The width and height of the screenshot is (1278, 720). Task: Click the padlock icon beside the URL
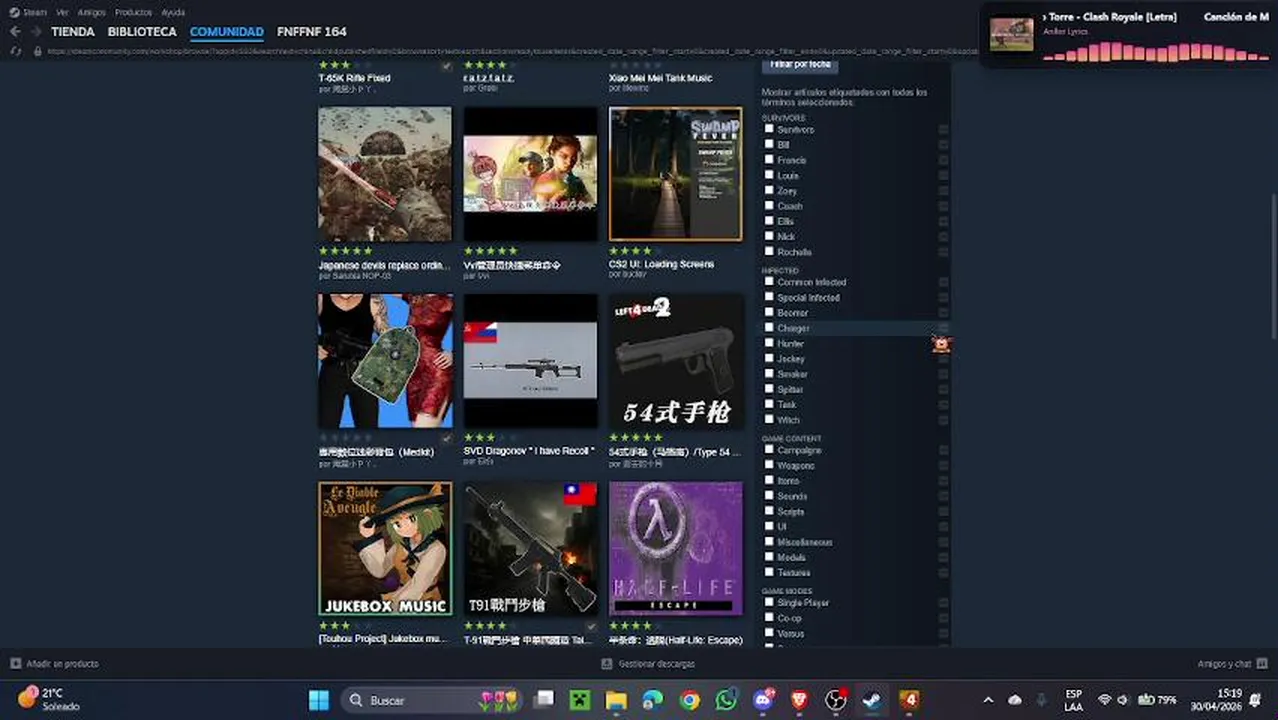click(38, 51)
